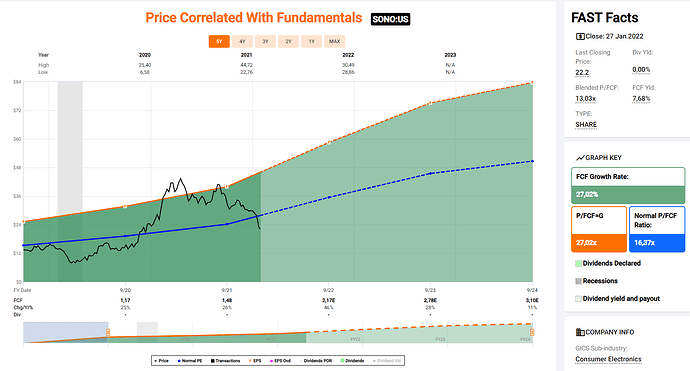Switch chart to 4Y range

(x=242, y=41)
